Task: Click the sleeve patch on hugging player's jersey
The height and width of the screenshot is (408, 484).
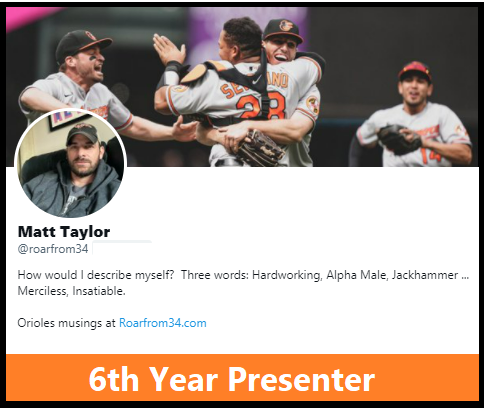Action: click(313, 105)
